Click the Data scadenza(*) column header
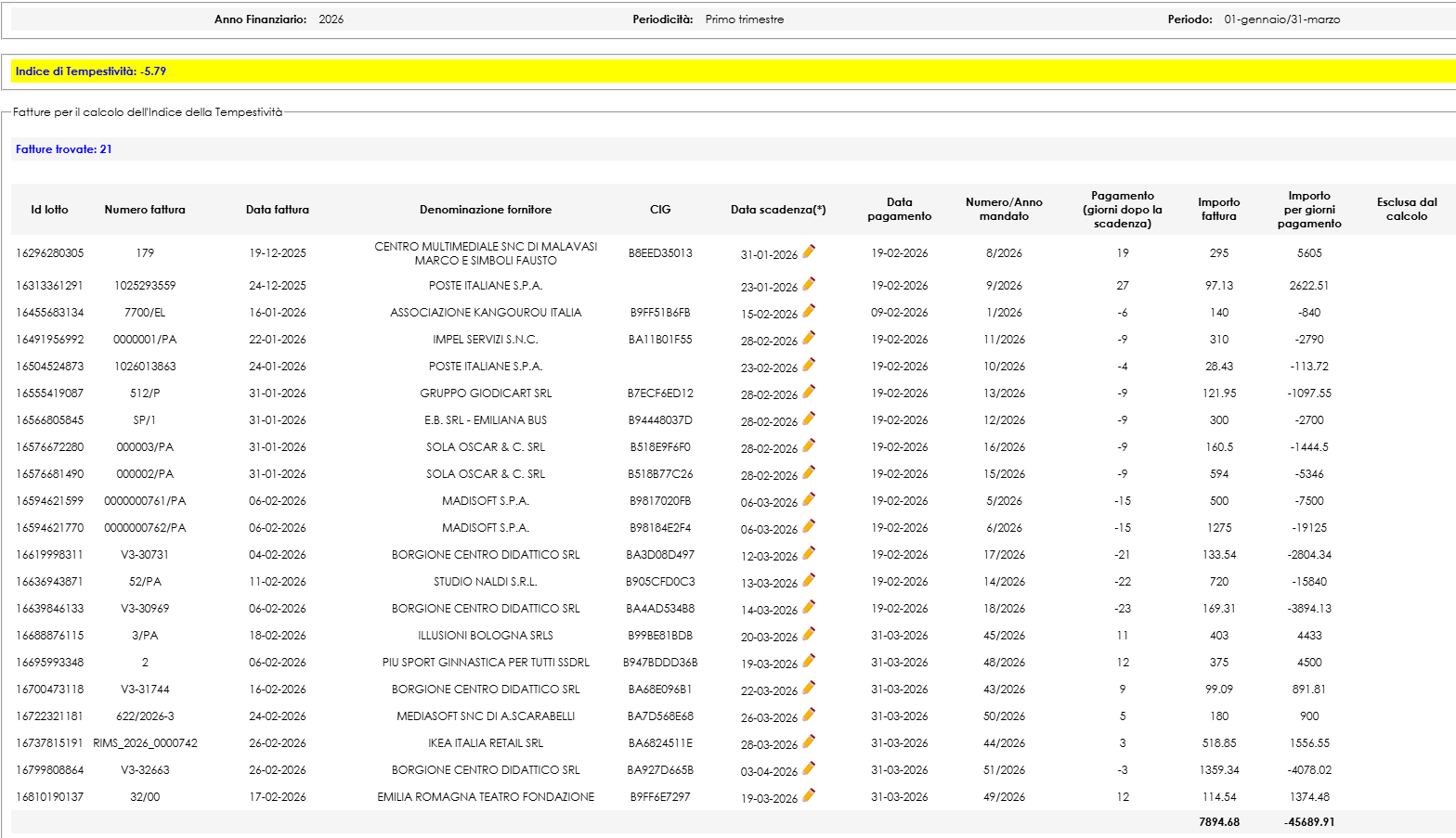Viewport: 1456px width, 838px height. pyautogui.click(x=778, y=210)
